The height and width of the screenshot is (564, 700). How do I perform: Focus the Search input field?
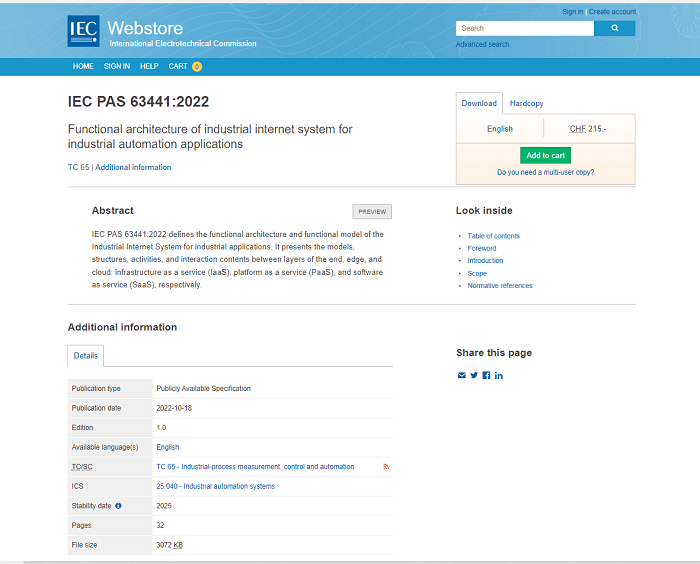[525, 28]
